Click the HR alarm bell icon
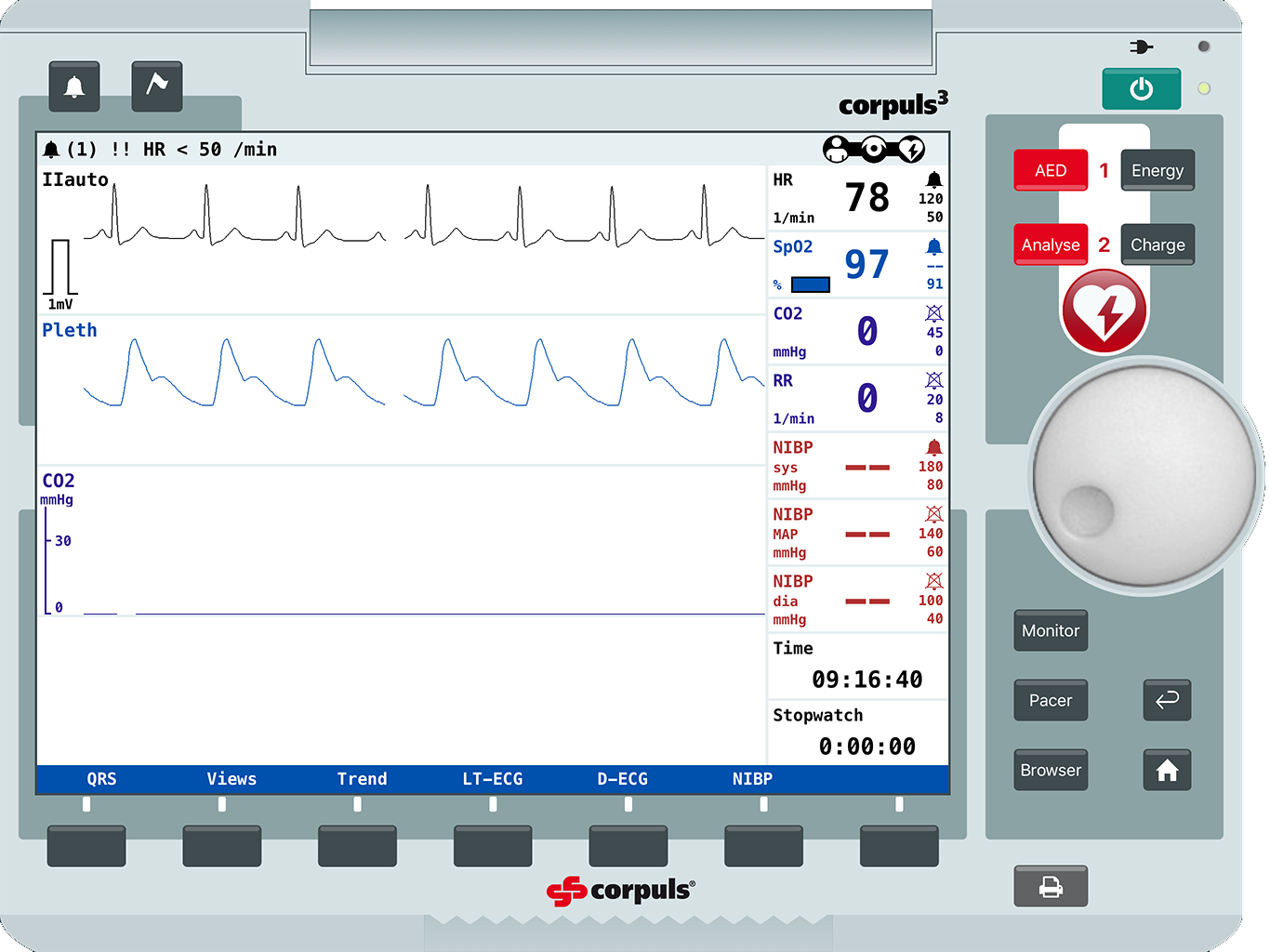Viewport: 1270px width, 952px height. tap(934, 179)
